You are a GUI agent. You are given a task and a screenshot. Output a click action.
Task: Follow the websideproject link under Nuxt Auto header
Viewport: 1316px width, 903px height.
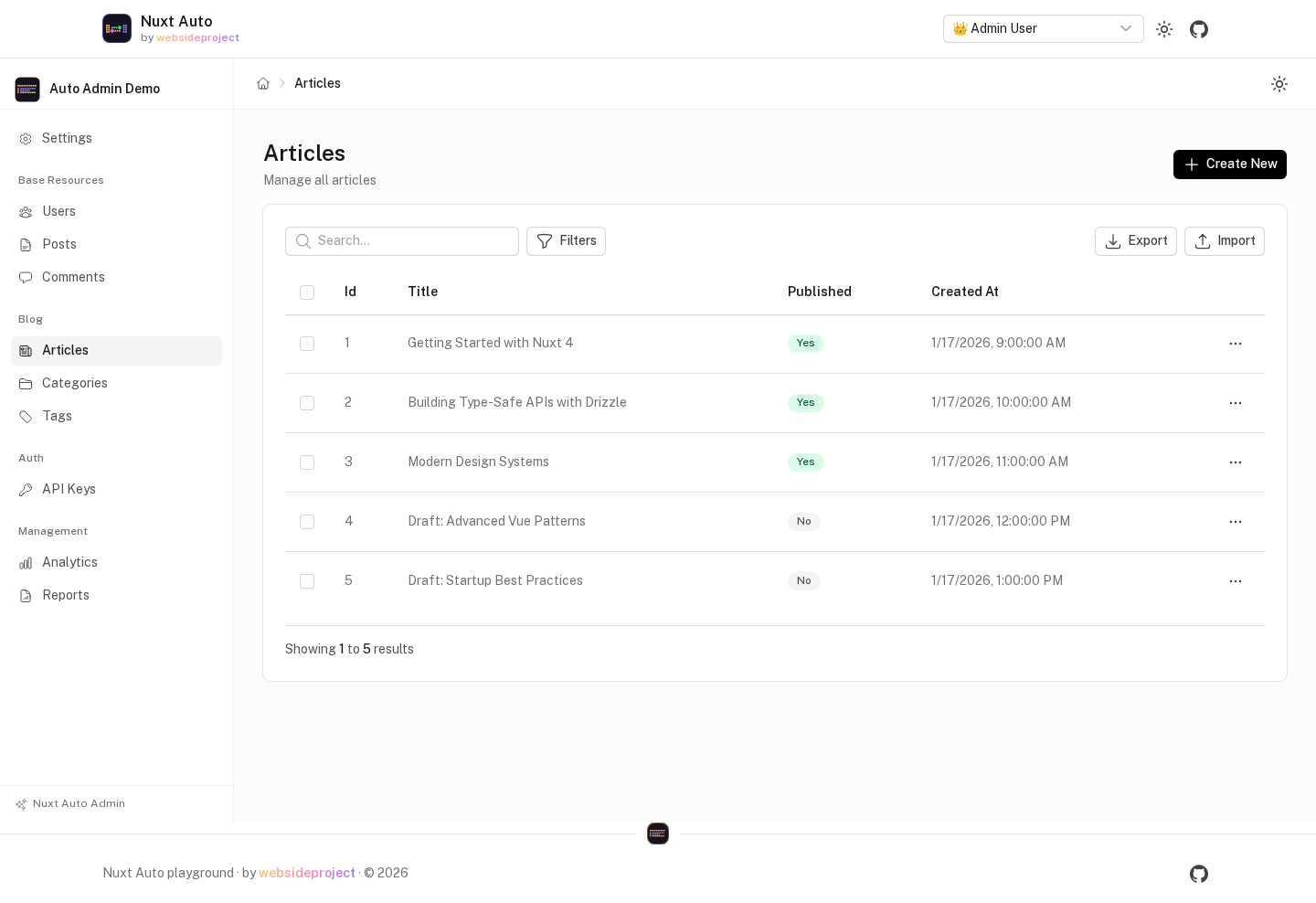(197, 38)
